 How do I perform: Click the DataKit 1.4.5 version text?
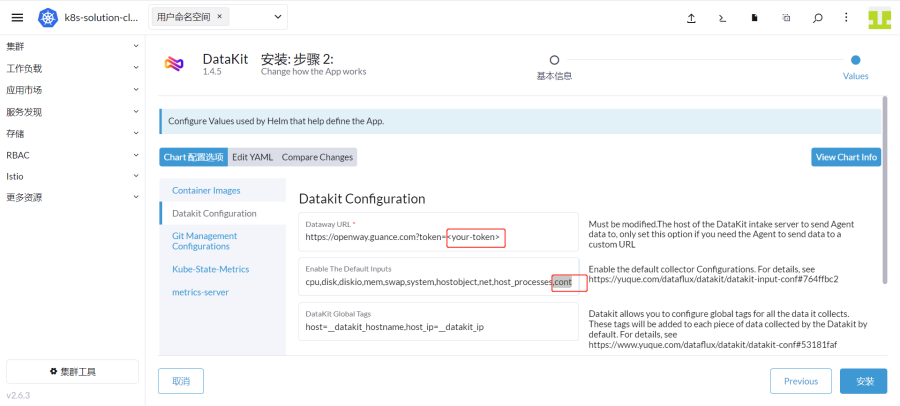click(212, 72)
